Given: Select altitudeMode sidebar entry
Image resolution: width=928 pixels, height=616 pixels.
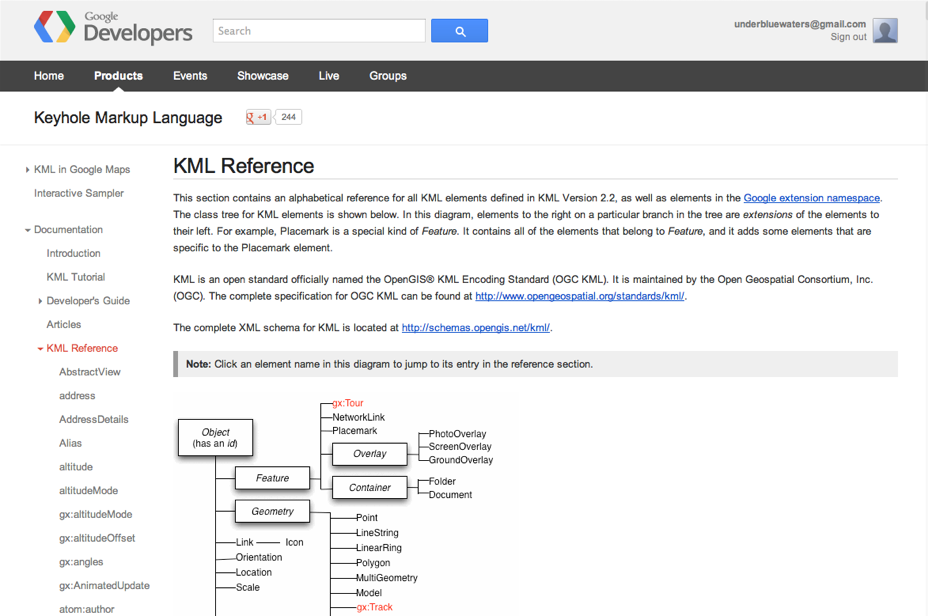Looking at the screenshot, I should tap(88, 491).
